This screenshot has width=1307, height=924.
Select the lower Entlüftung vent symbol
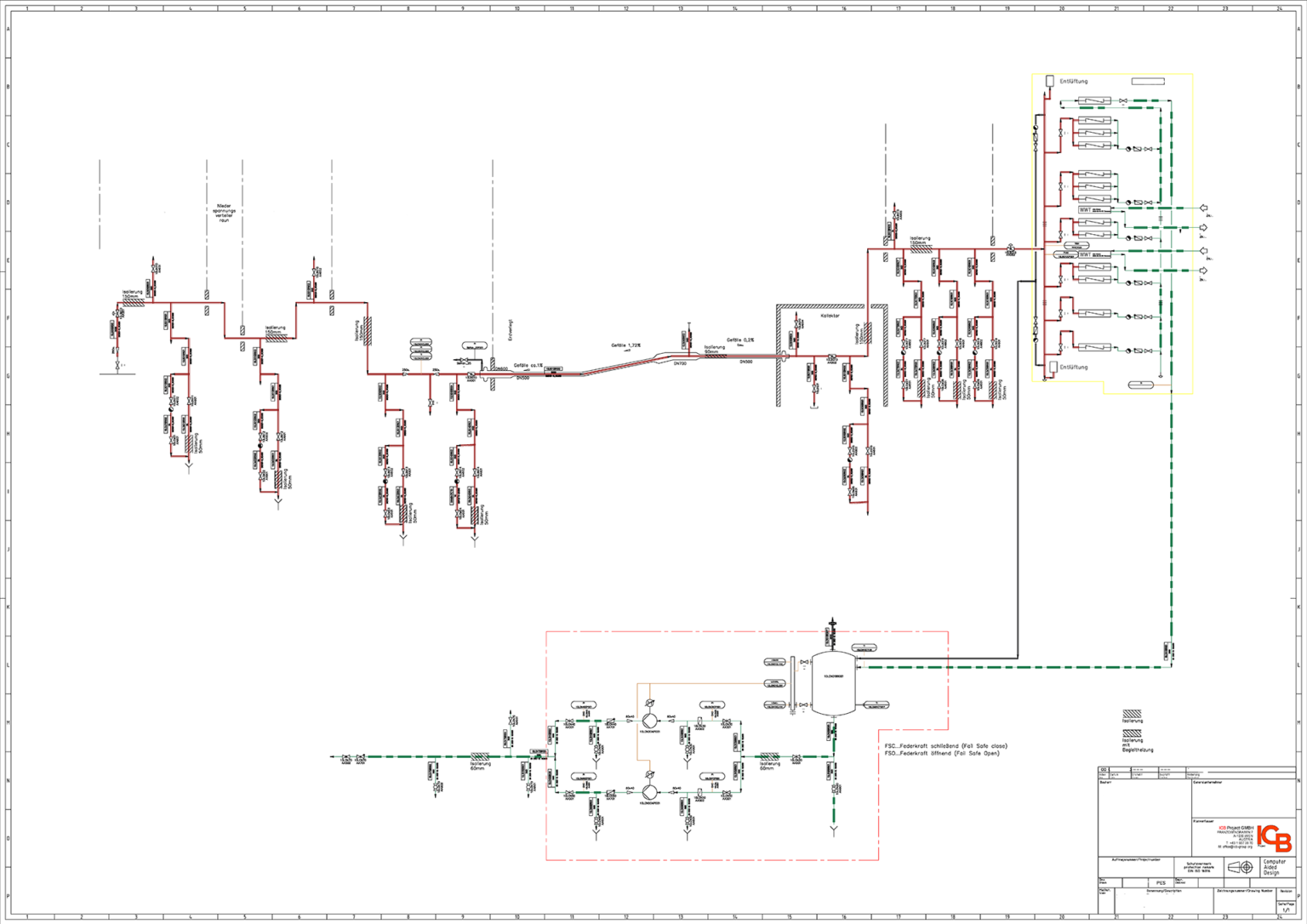pyautogui.click(x=1053, y=367)
